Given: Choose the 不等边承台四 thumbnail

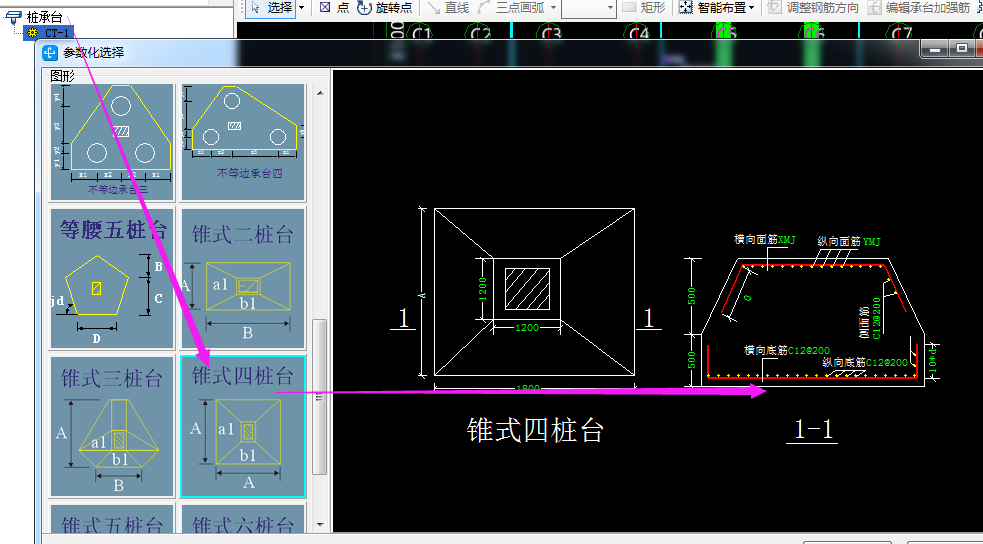Looking at the screenshot, I should tap(243, 142).
